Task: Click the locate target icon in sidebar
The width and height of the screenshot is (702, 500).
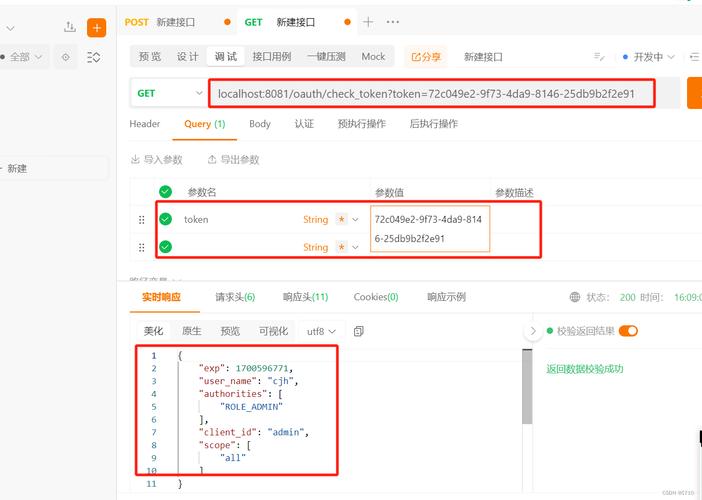Action: (x=66, y=57)
